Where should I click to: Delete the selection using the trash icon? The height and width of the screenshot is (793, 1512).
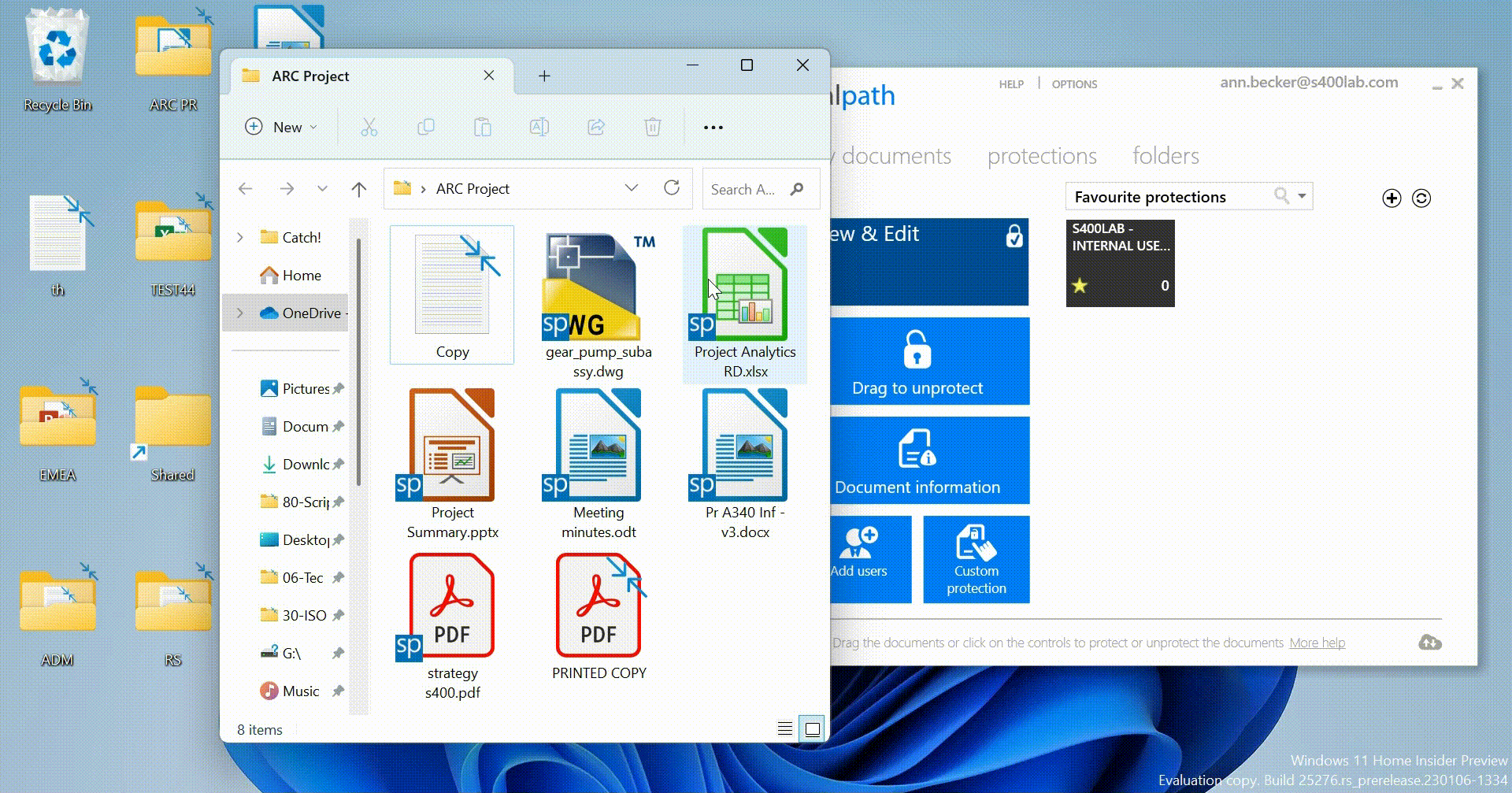pos(653,127)
